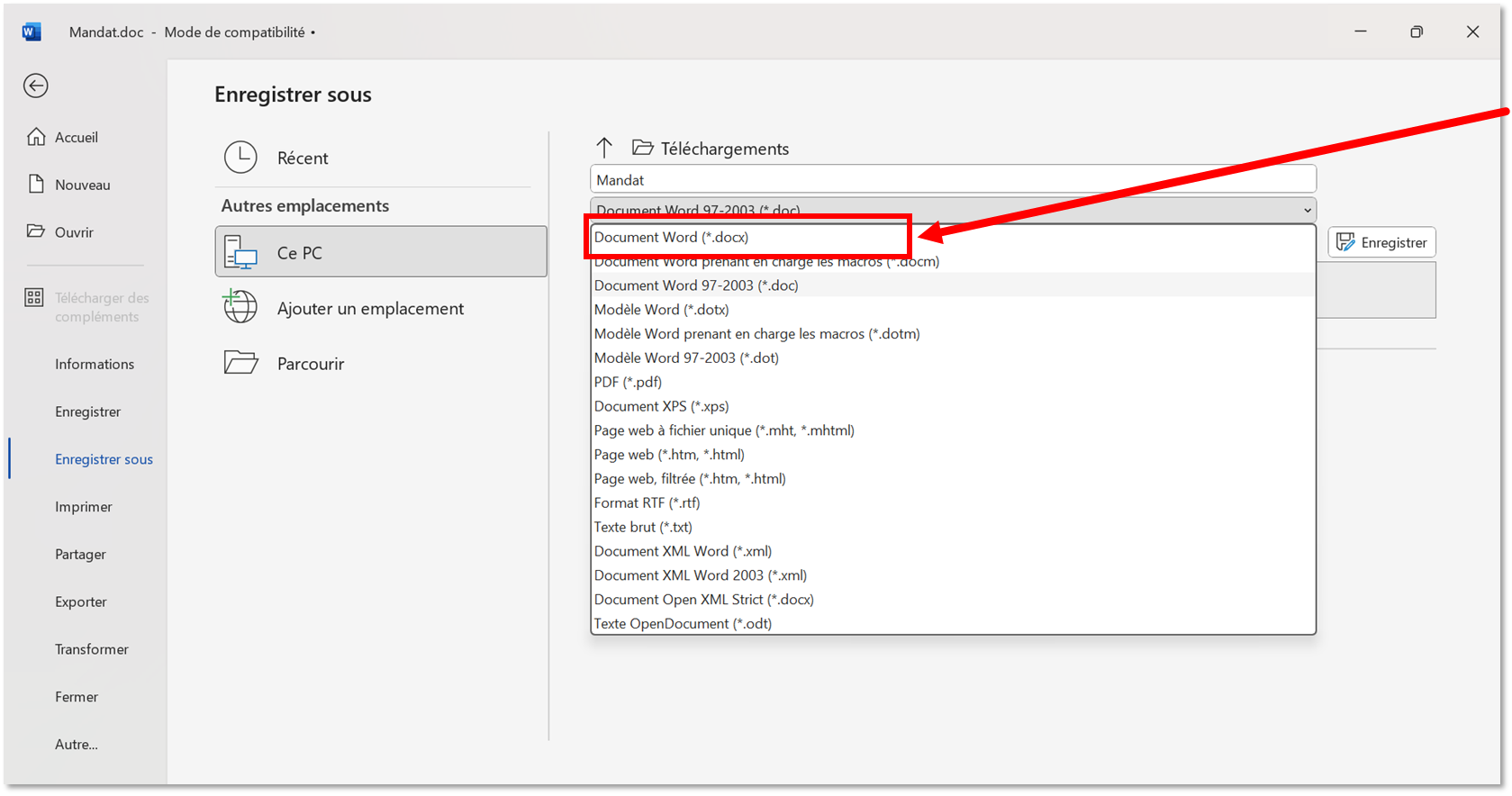Click Ajouter un emplacement
The width and height of the screenshot is (1512, 796).
[380, 308]
